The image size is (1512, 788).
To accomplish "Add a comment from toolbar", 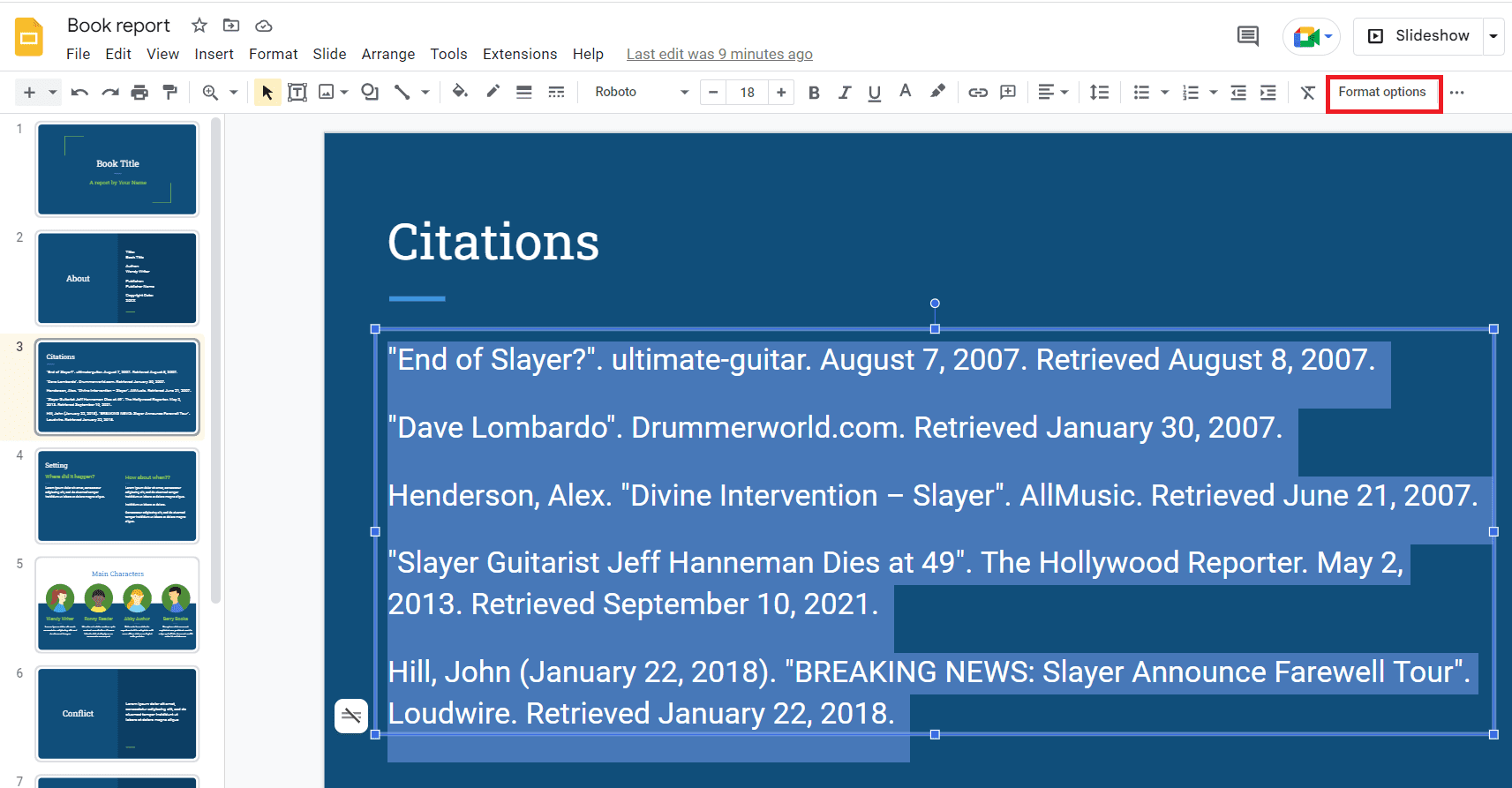I will click(x=1008, y=92).
